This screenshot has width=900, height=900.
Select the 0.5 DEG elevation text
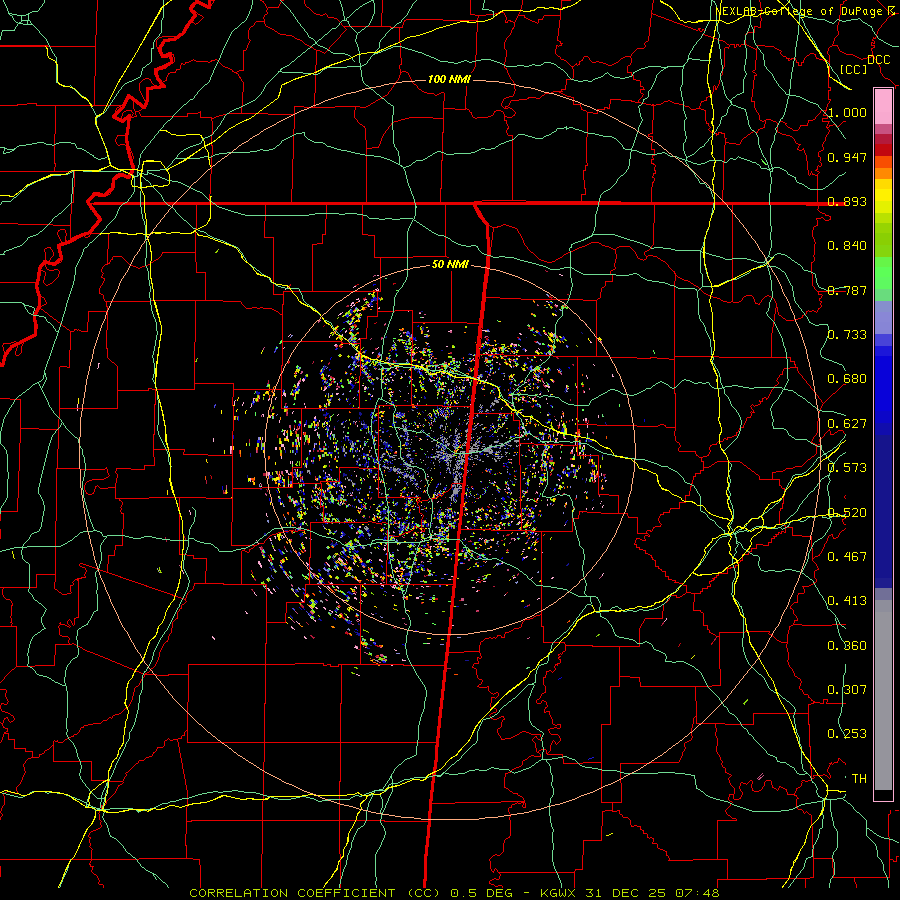pyautogui.click(x=482, y=893)
